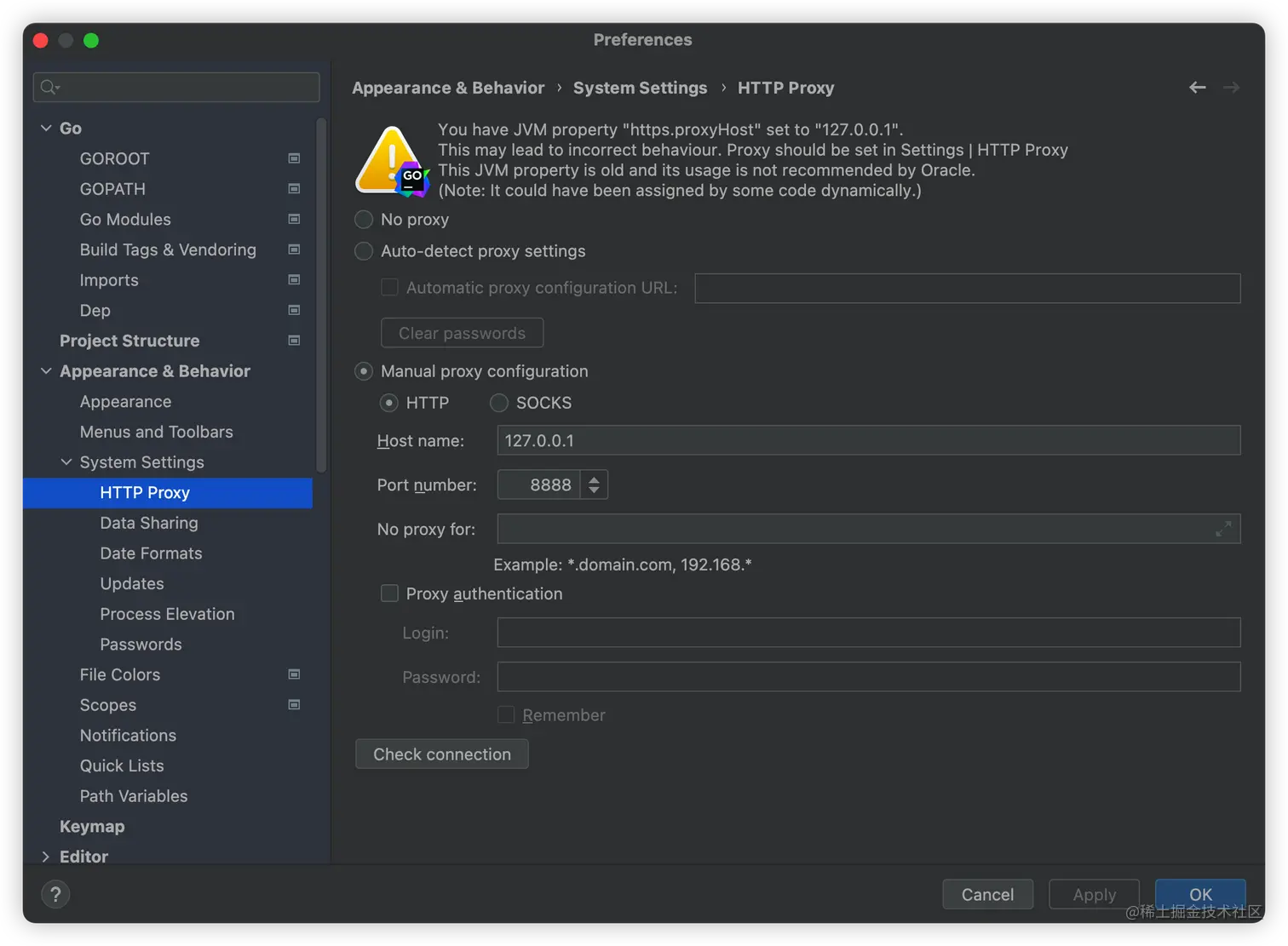
Task: Collapse the Appearance & Behavior section
Action: click(x=46, y=371)
